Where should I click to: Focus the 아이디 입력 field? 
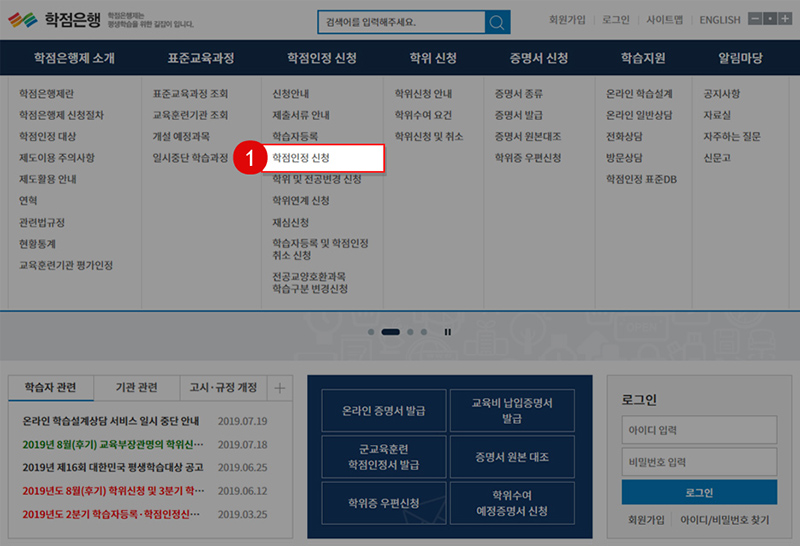pyautogui.click(x=699, y=430)
